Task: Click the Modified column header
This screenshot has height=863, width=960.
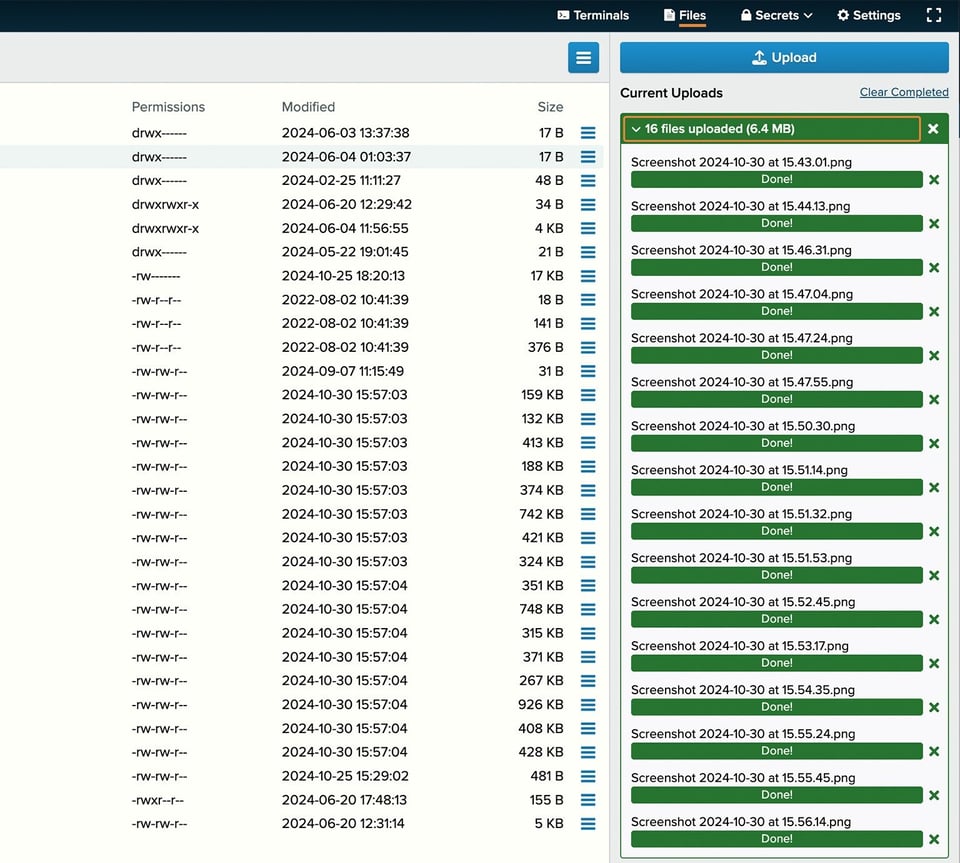Action: (308, 107)
